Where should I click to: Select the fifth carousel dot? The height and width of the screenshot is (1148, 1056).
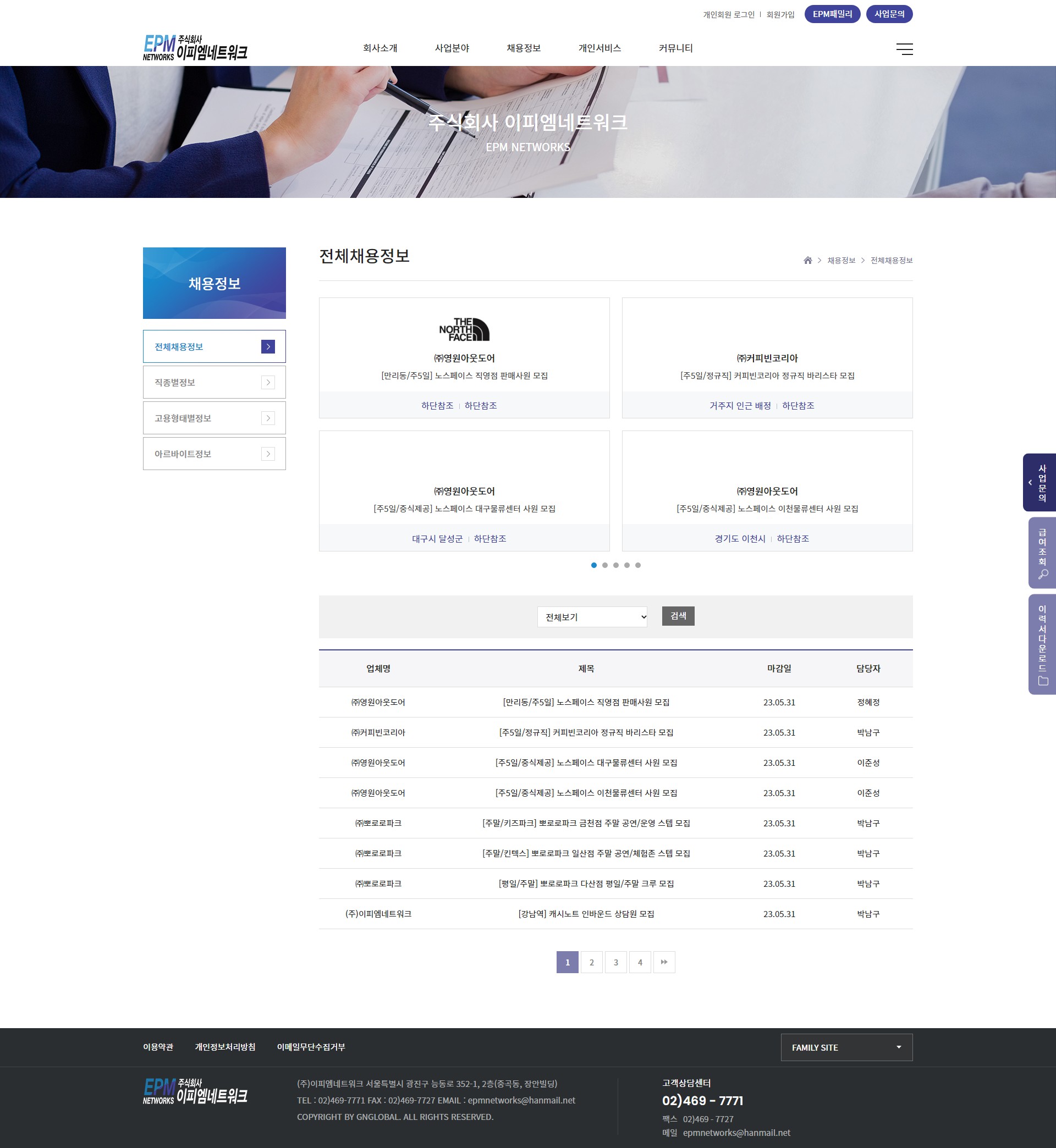pyautogui.click(x=637, y=565)
